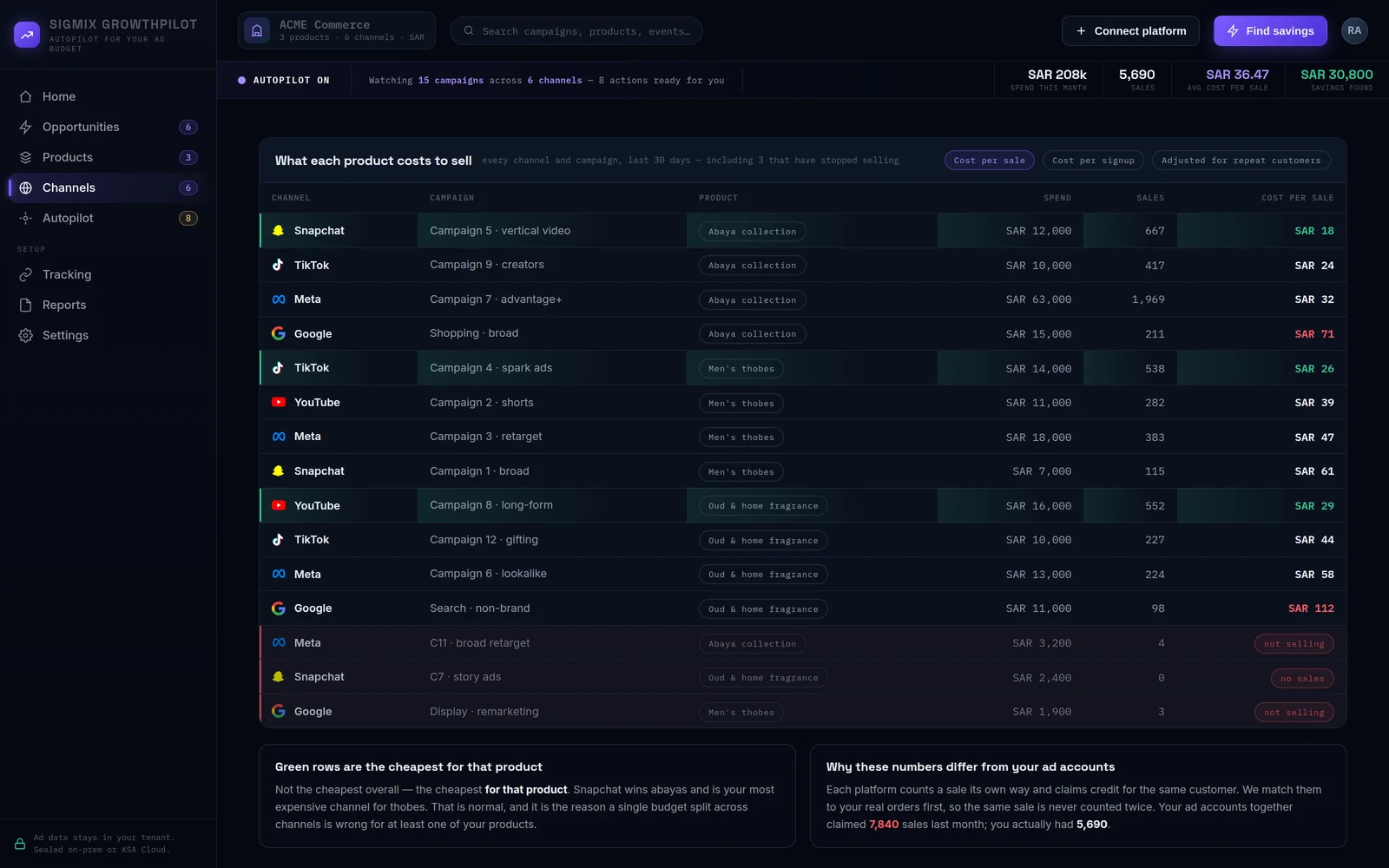1389x868 pixels.
Task: Click the Products stack icon
Action: point(26,157)
